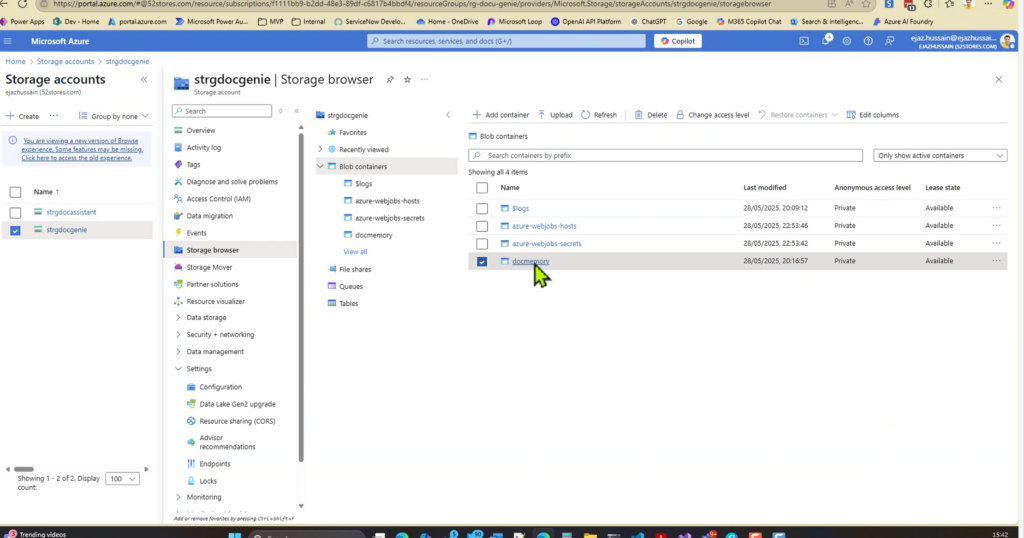Expand Security + networking menu section
The width and height of the screenshot is (1024, 538).
click(178, 334)
